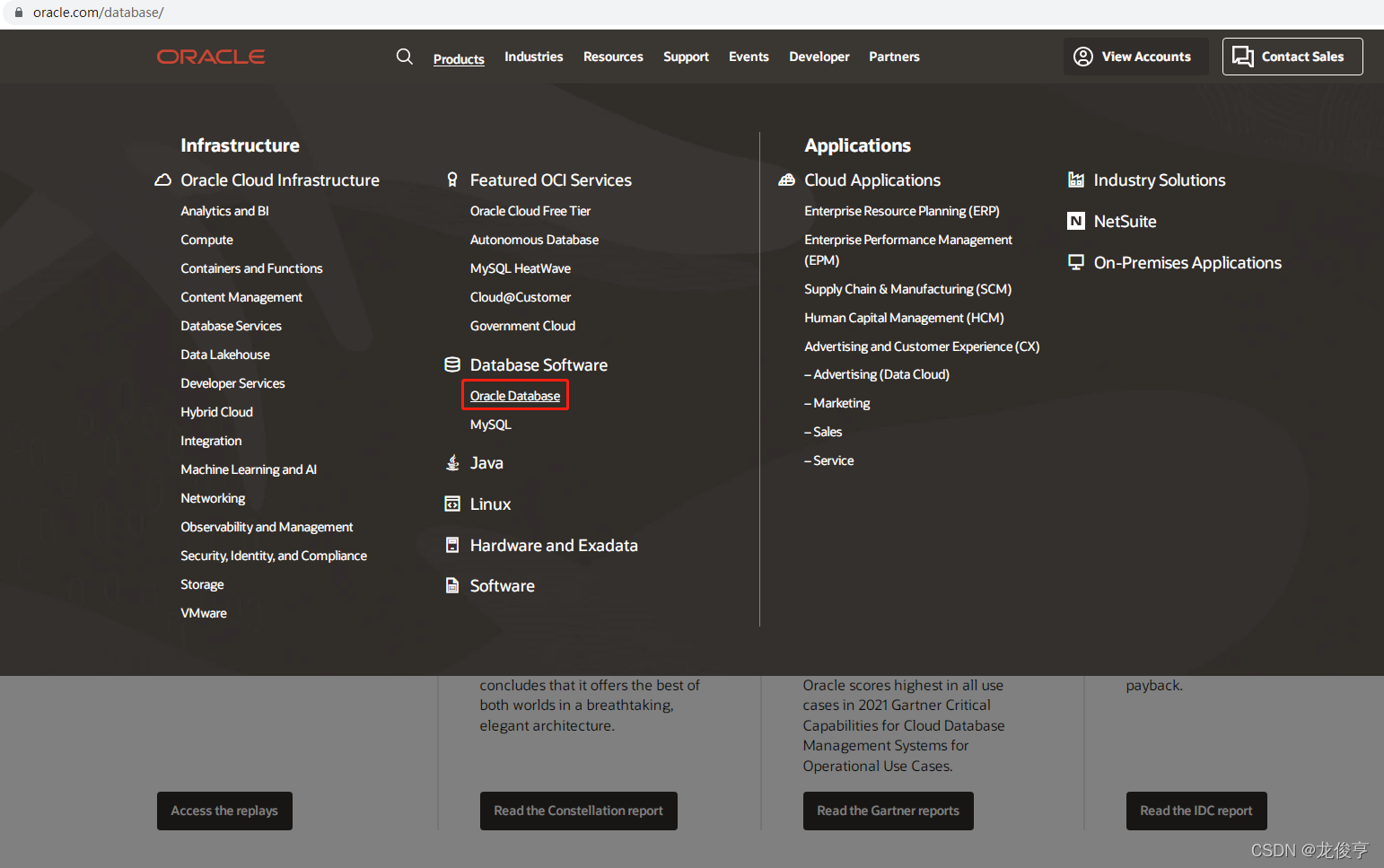Click the Hardware and Exadata server icon
Image resolution: width=1384 pixels, height=868 pixels.
(x=452, y=545)
